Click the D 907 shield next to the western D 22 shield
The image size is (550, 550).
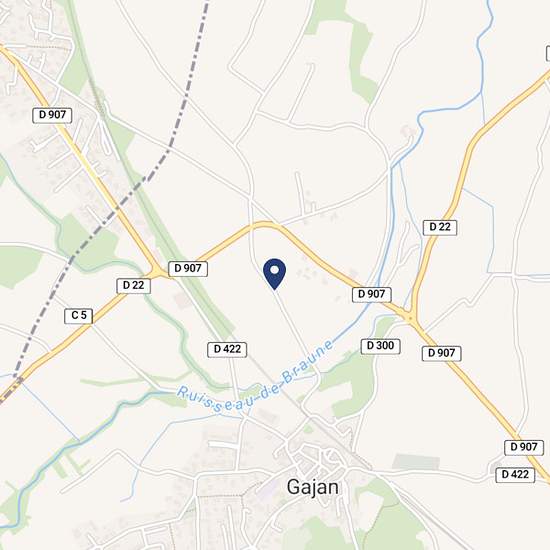click(x=188, y=269)
